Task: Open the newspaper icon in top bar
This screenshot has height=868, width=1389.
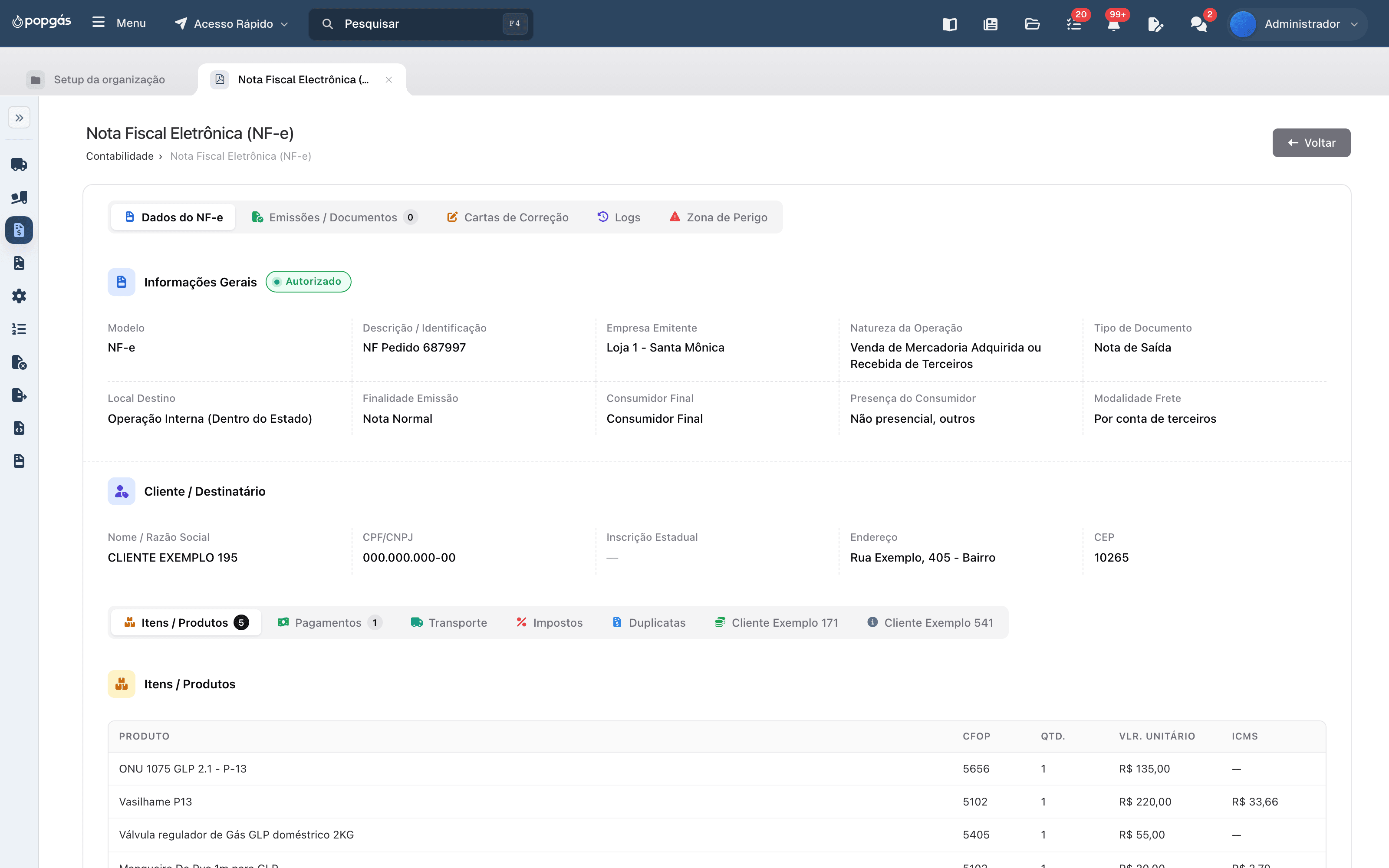Action: click(990, 24)
